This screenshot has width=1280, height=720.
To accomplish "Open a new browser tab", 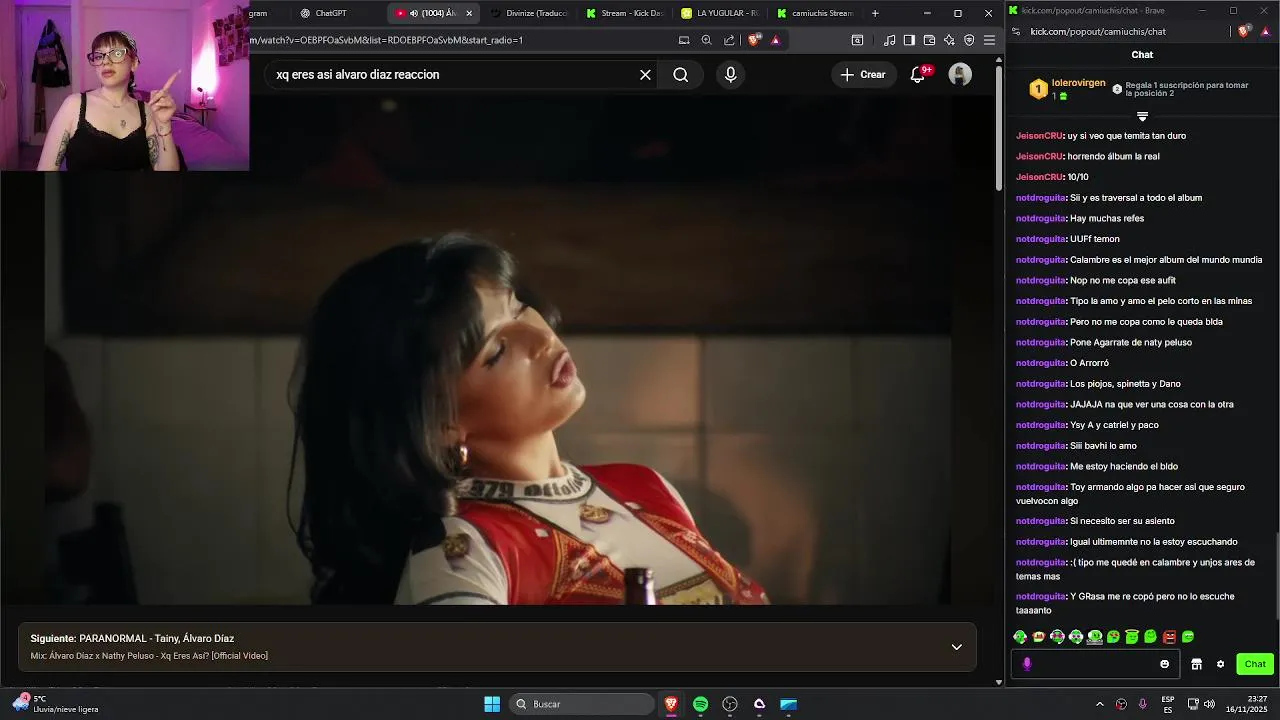I will 875,13.
